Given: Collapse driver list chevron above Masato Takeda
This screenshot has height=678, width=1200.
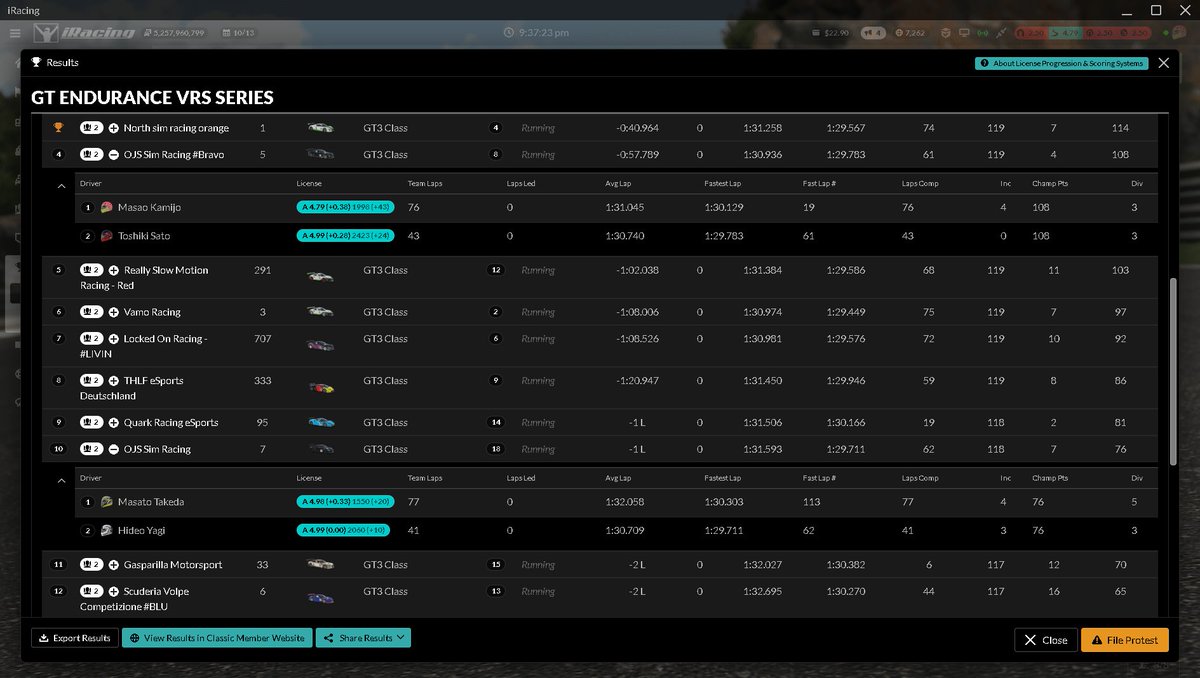Looking at the screenshot, I should [61, 481].
